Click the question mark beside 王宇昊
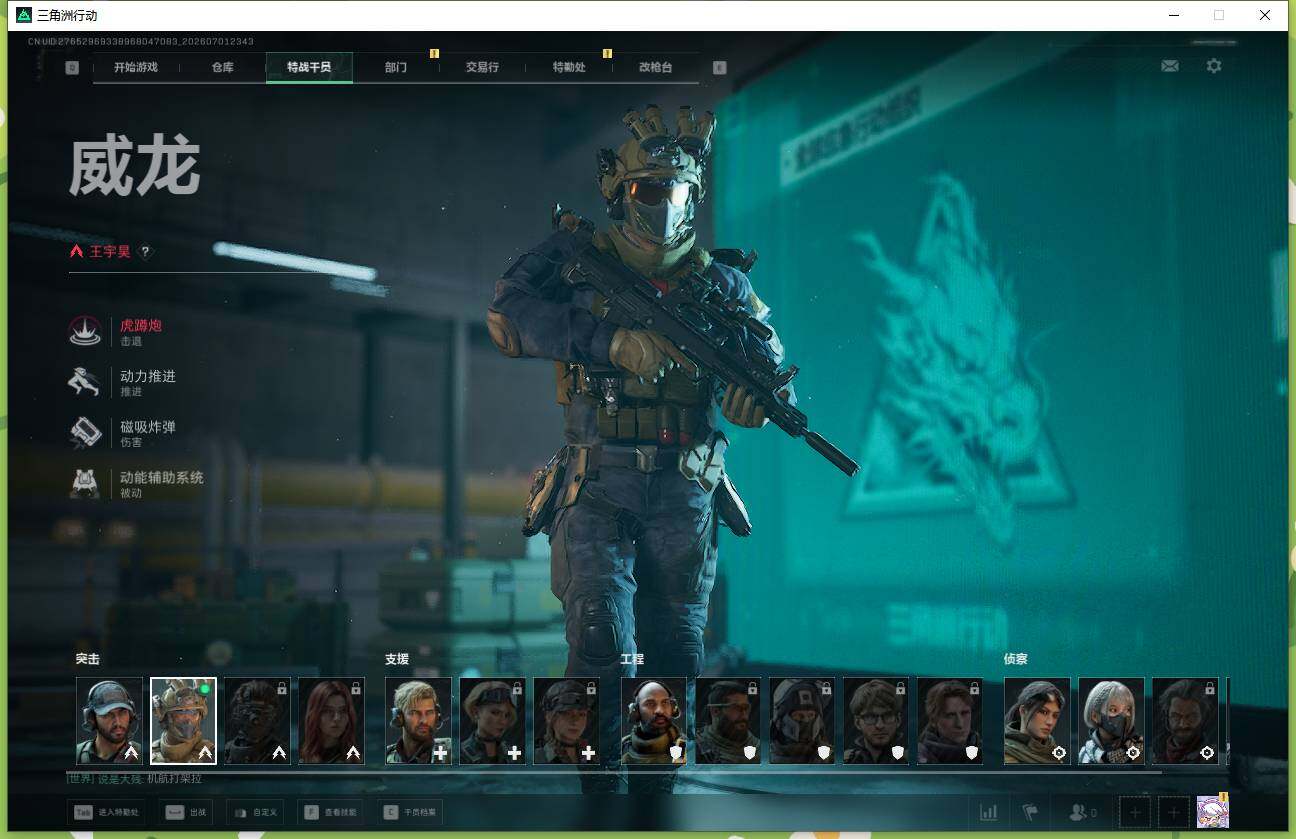1296x839 pixels. pos(145,252)
